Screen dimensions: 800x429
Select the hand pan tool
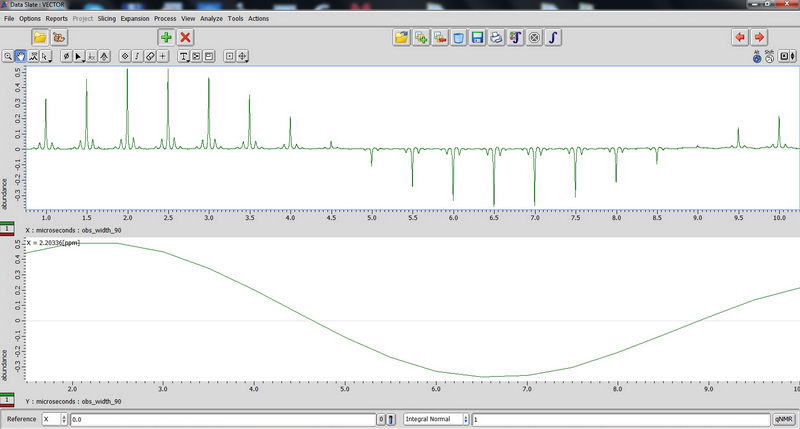[20, 56]
